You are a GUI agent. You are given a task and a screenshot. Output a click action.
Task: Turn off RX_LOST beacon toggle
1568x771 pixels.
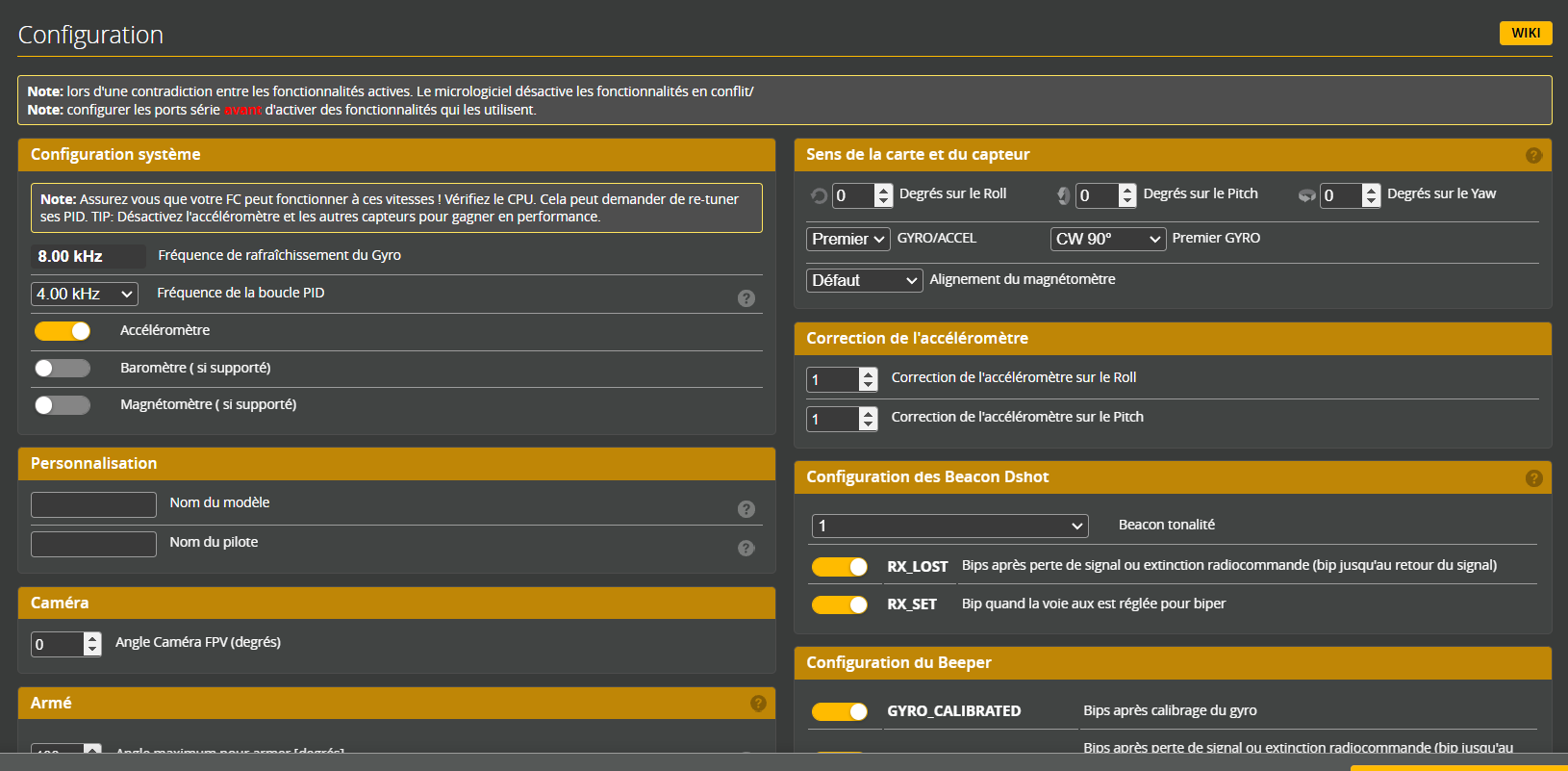pyautogui.click(x=839, y=567)
